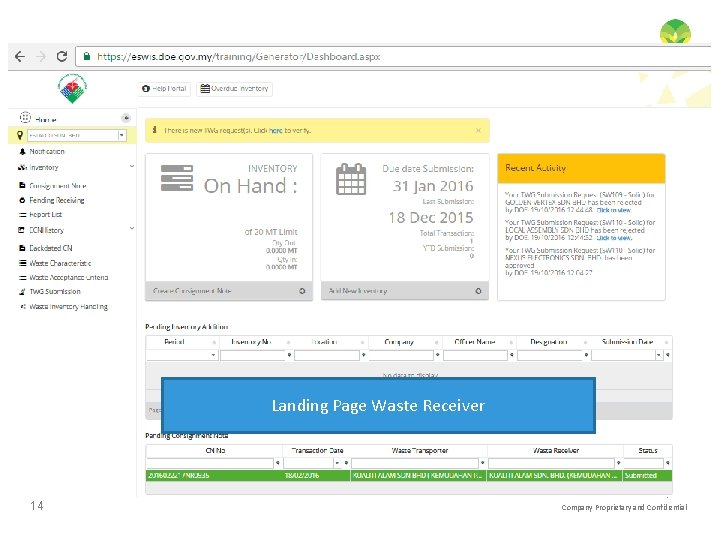This screenshot has width=720, height=540.
Task: Click the calendar icon on the due date card
Action: [351, 180]
